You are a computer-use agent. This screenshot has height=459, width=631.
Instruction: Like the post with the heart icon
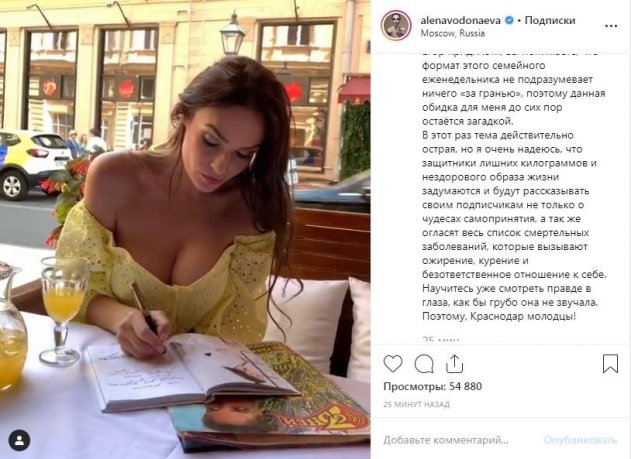click(393, 364)
